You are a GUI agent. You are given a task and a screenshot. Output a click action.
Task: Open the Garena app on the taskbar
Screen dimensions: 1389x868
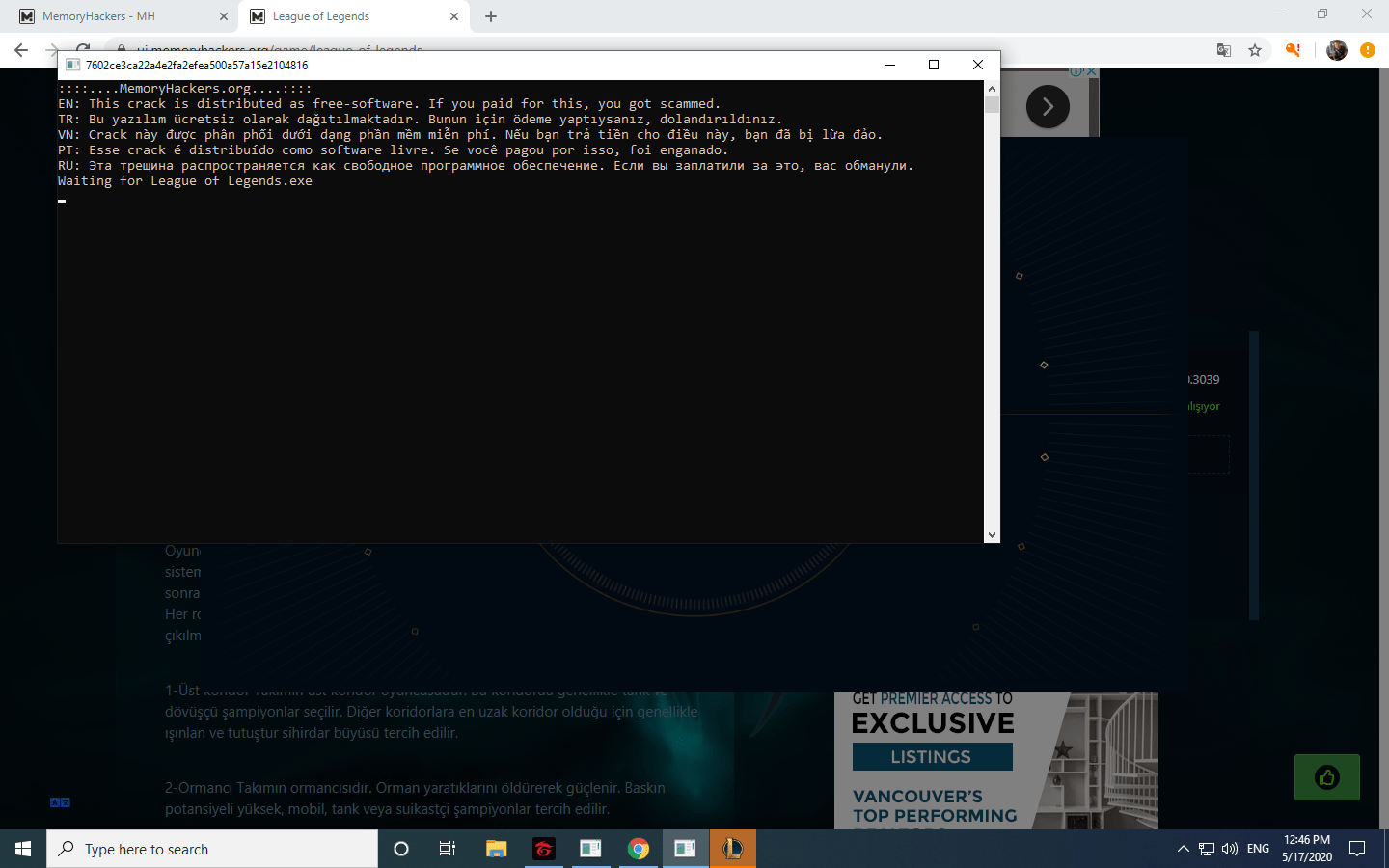(543, 849)
